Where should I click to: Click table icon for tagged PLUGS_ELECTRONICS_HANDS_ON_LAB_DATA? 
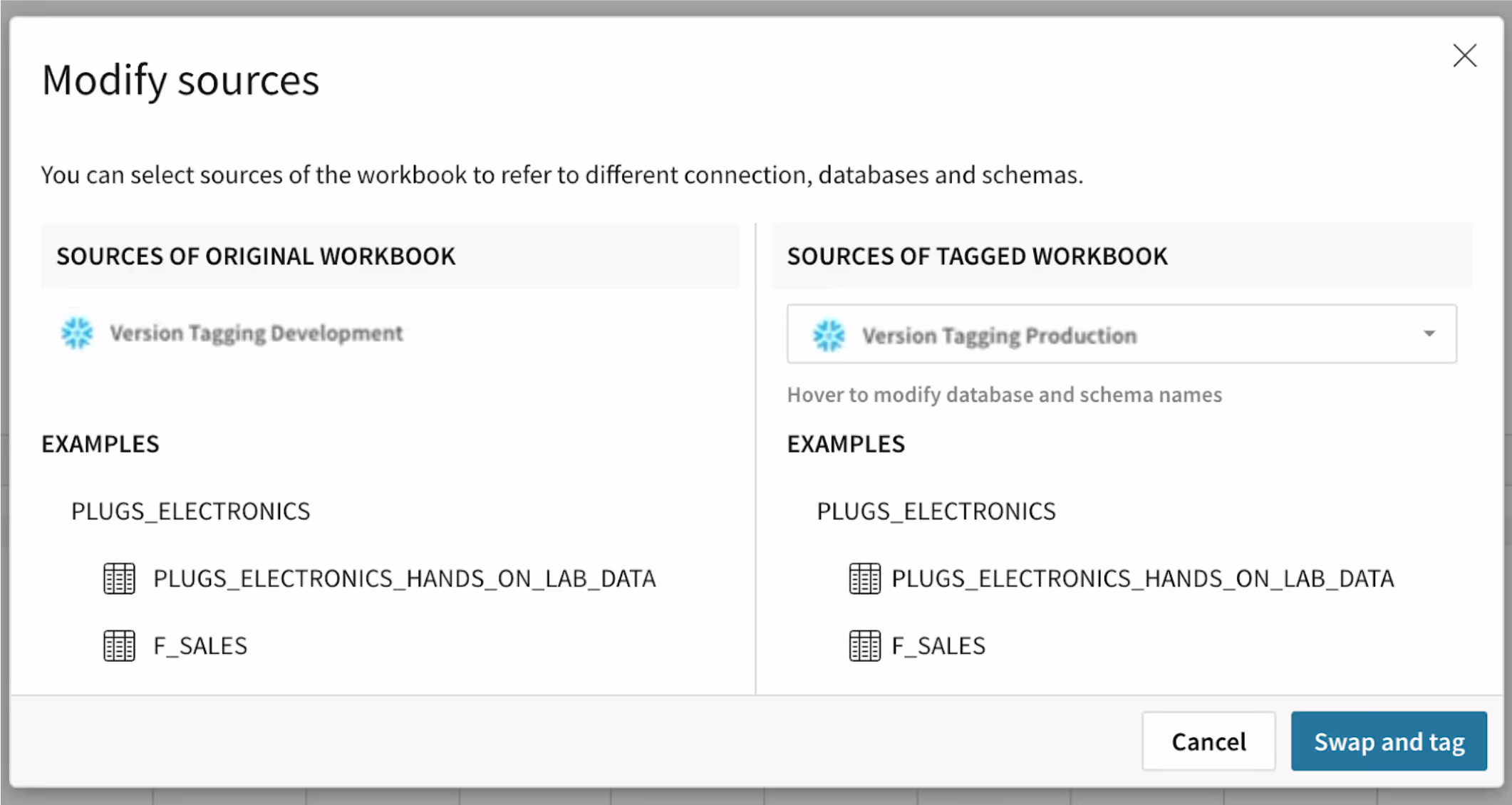click(864, 578)
